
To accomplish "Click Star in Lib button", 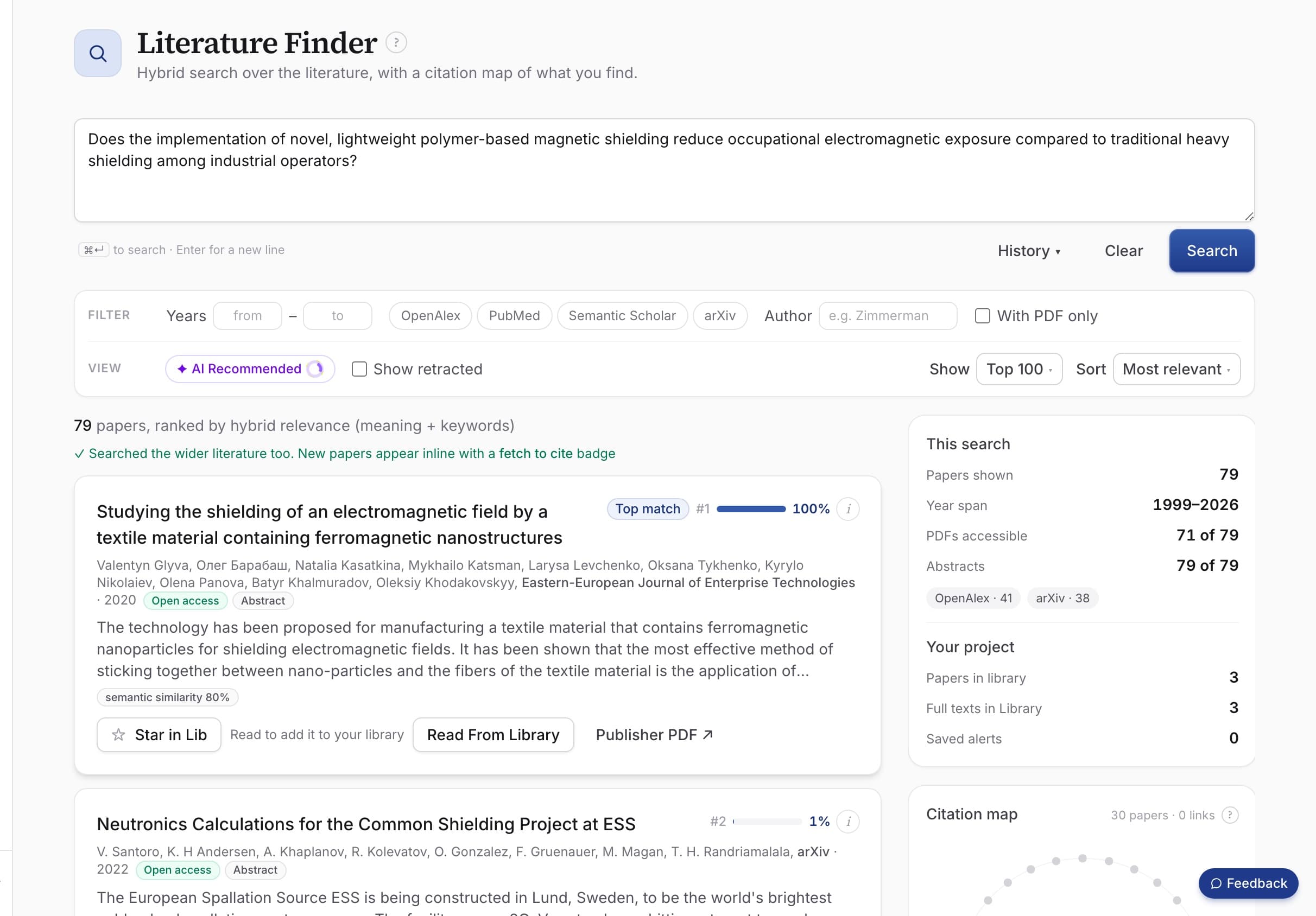I will [159, 734].
